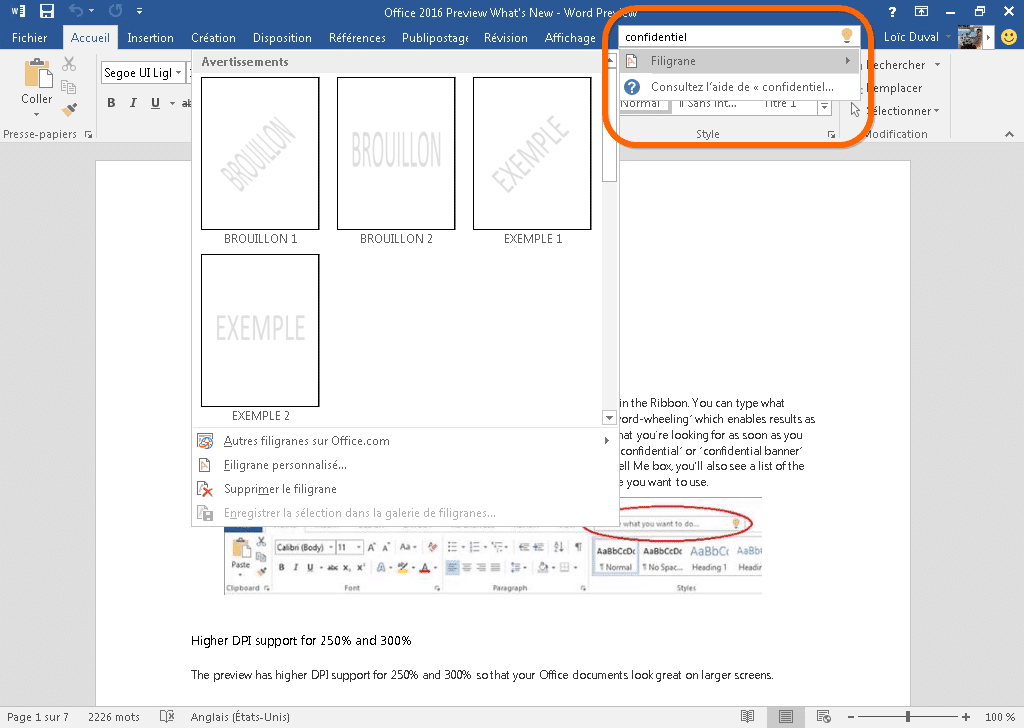
Task: Open the Quick Access Toolbar customize arrow
Action: coord(139,11)
